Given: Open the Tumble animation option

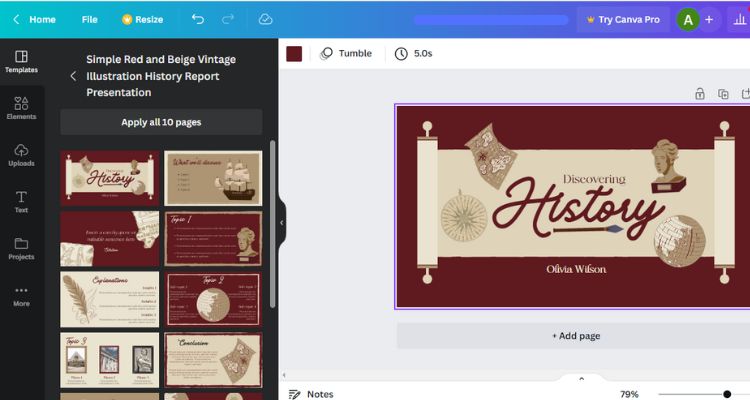Looking at the screenshot, I should (x=346, y=54).
